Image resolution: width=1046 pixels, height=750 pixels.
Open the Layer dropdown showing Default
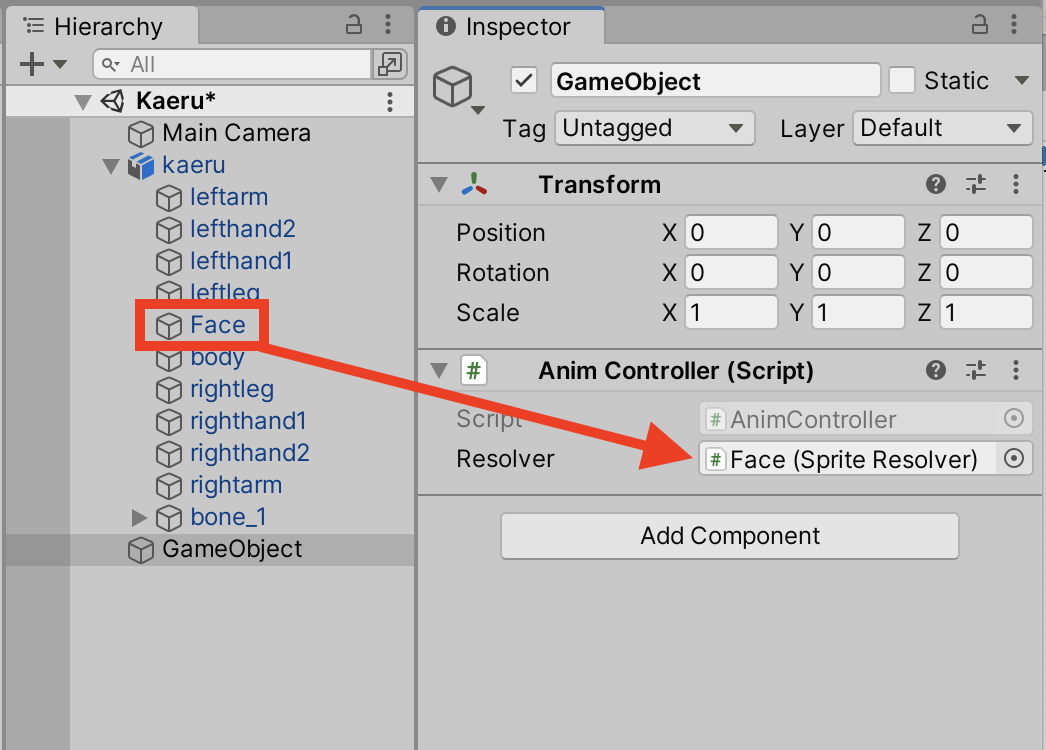click(x=942, y=128)
